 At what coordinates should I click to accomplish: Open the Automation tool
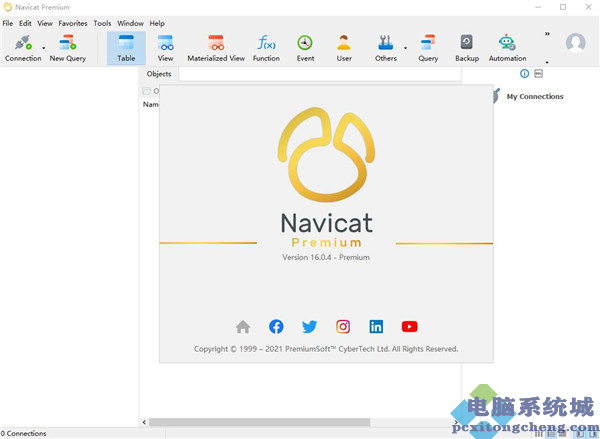(507, 48)
